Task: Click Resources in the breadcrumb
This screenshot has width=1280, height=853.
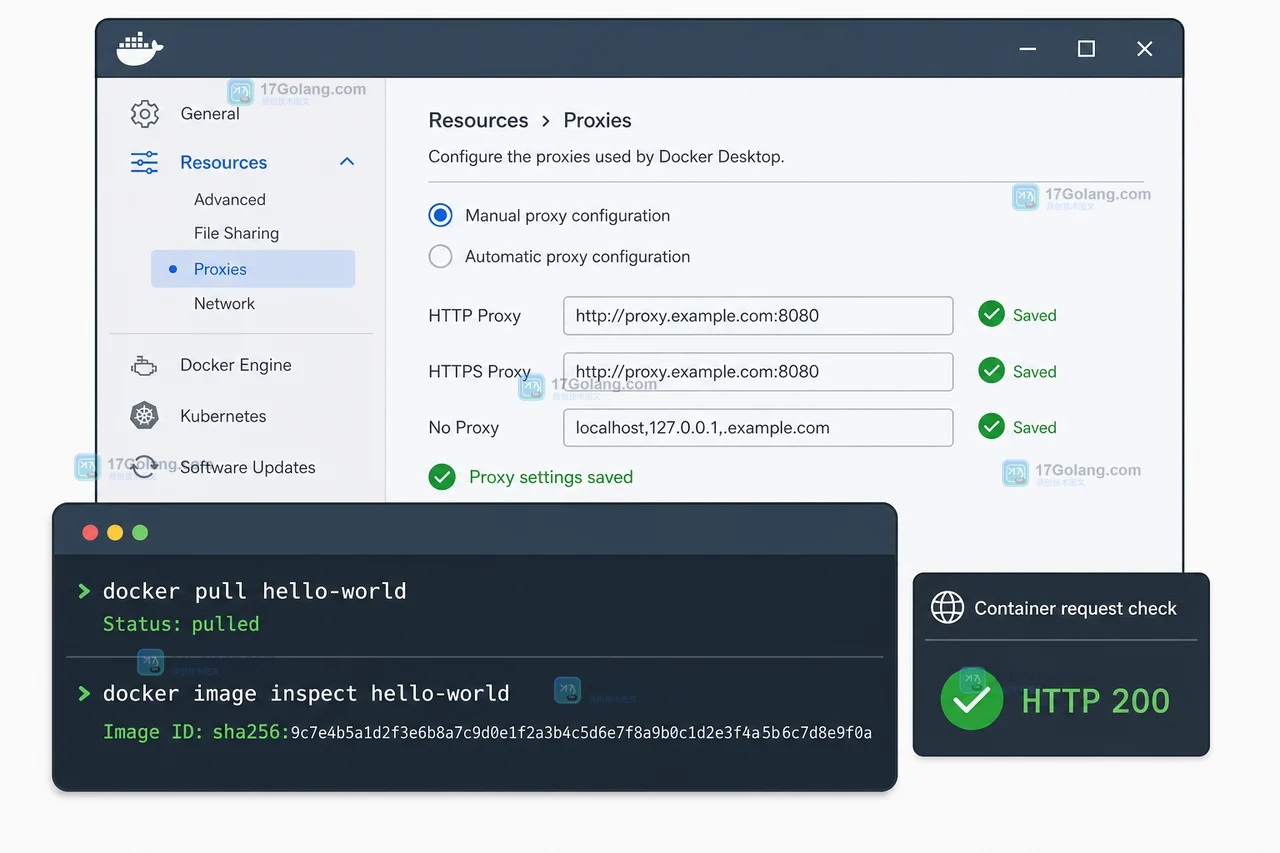Action: click(x=478, y=120)
